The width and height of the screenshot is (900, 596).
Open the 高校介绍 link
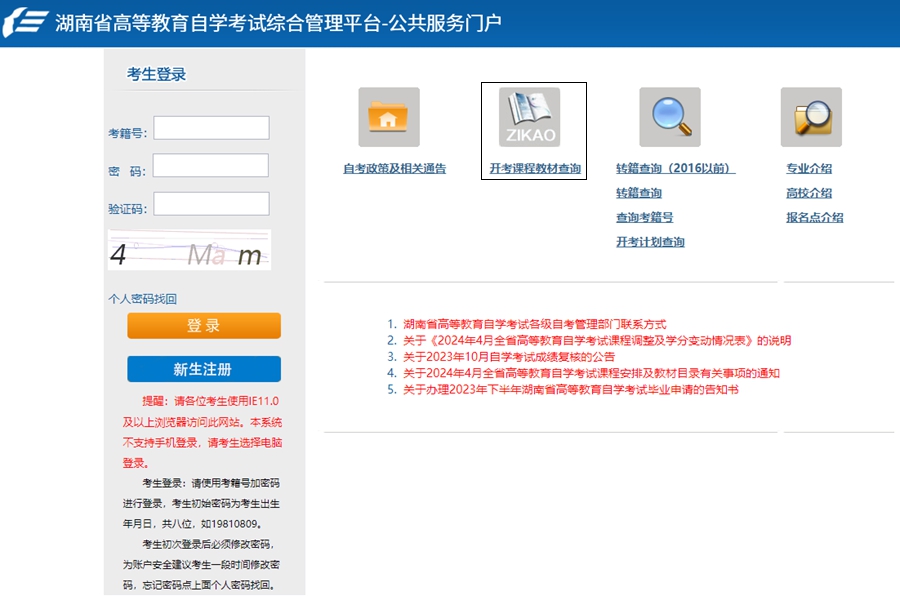[x=809, y=193]
